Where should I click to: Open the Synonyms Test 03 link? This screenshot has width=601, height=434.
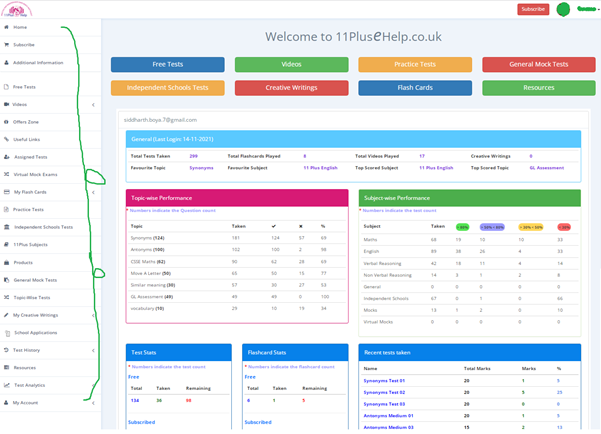click(x=384, y=404)
